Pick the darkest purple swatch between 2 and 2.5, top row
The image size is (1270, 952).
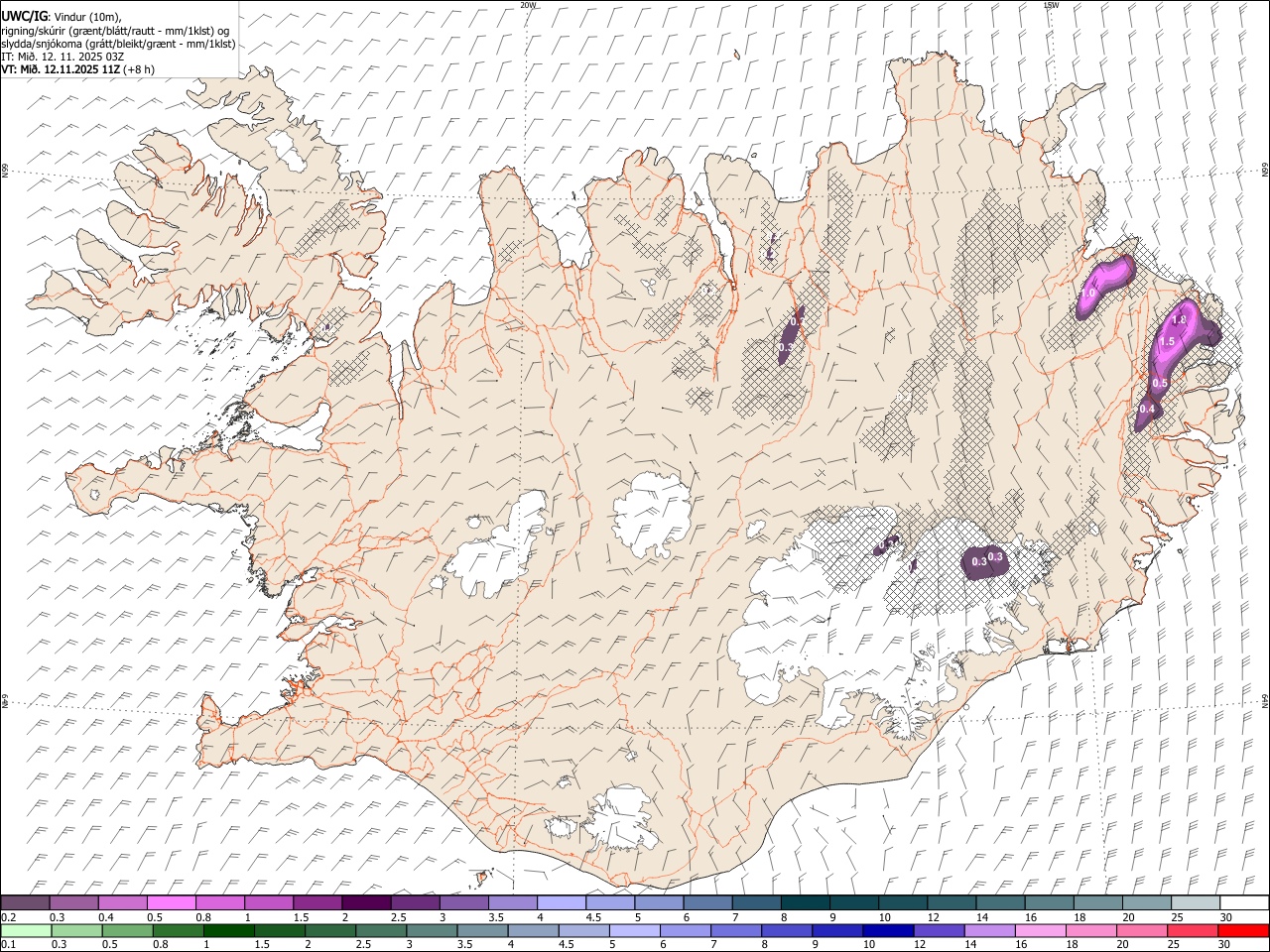[366, 902]
